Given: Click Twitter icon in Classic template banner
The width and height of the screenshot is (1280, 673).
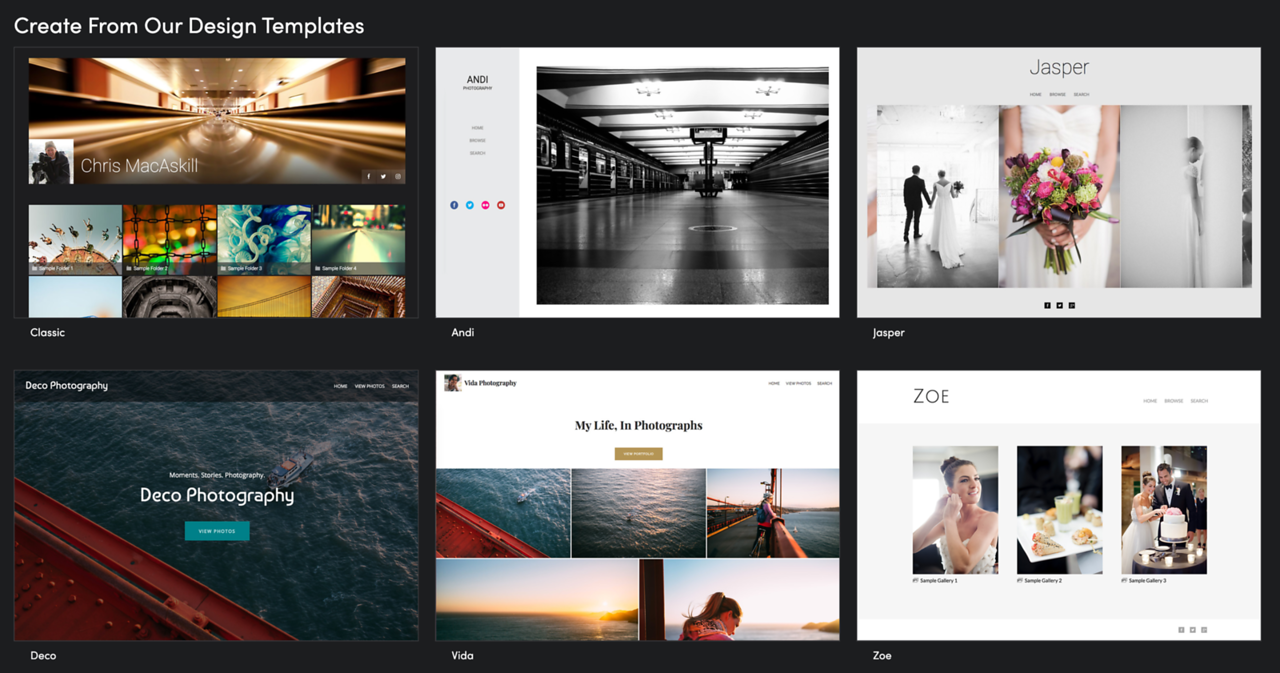Looking at the screenshot, I should click(x=383, y=176).
